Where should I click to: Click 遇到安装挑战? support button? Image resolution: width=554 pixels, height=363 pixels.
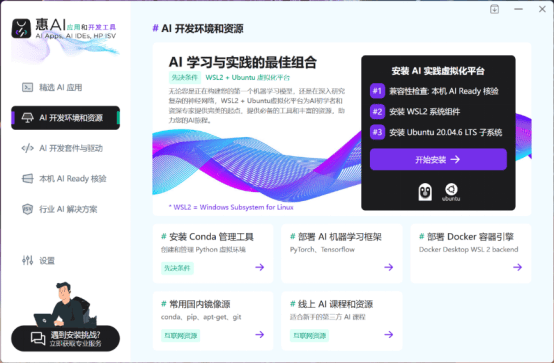point(65,339)
